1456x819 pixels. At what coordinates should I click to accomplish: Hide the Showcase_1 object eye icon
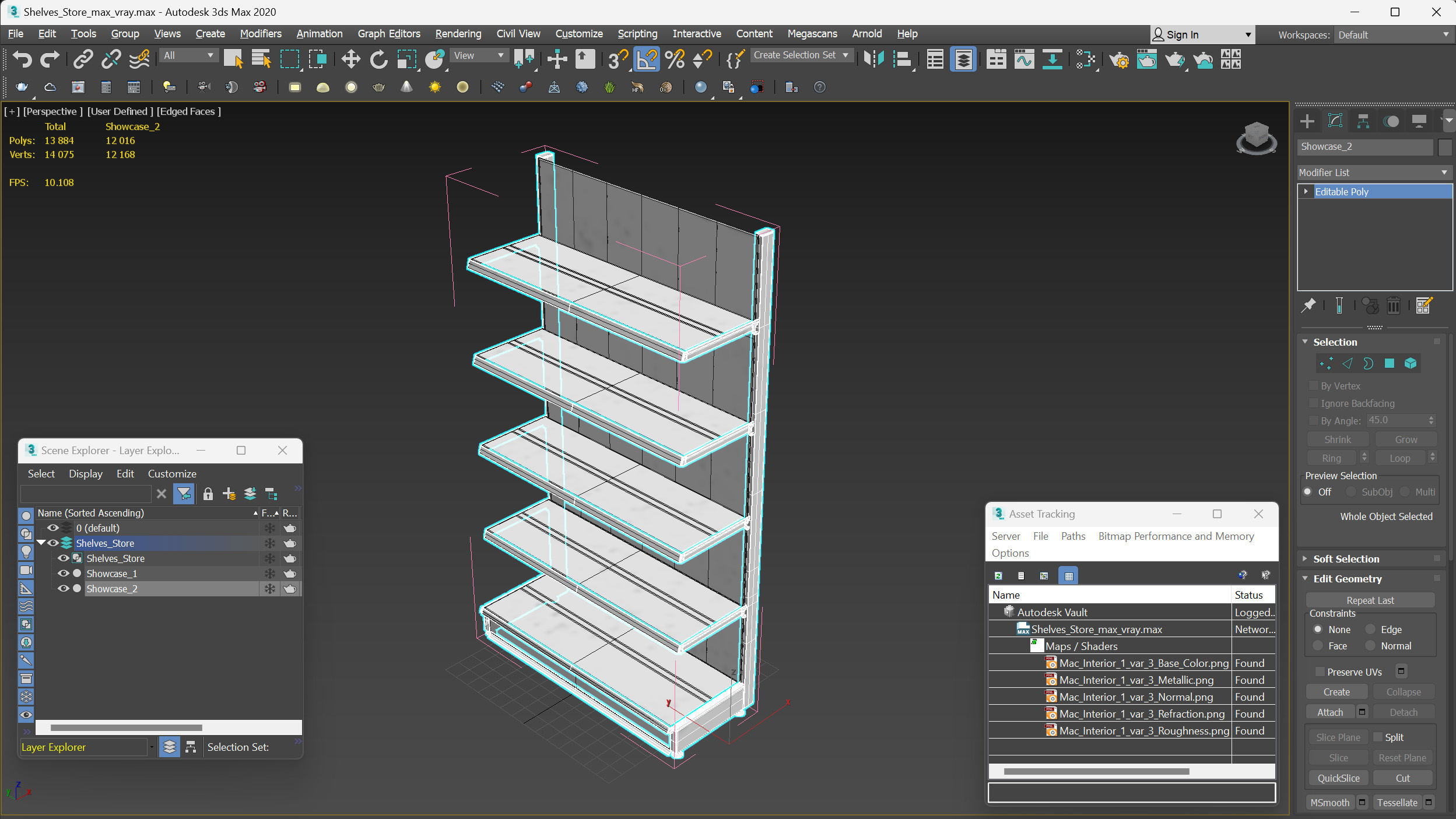[x=63, y=574]
